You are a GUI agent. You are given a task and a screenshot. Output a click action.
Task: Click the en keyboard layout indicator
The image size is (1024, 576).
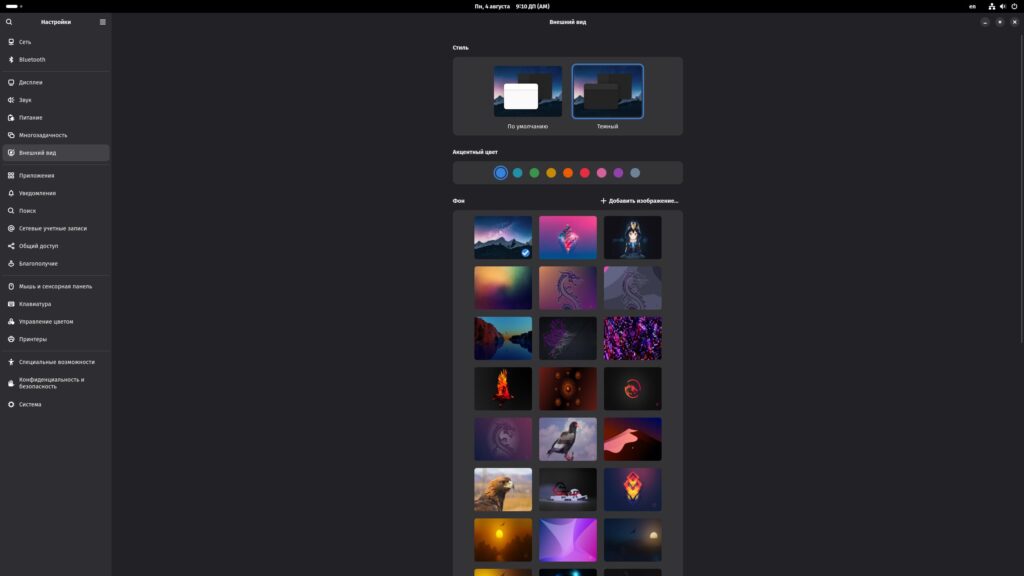coord(972,7)
